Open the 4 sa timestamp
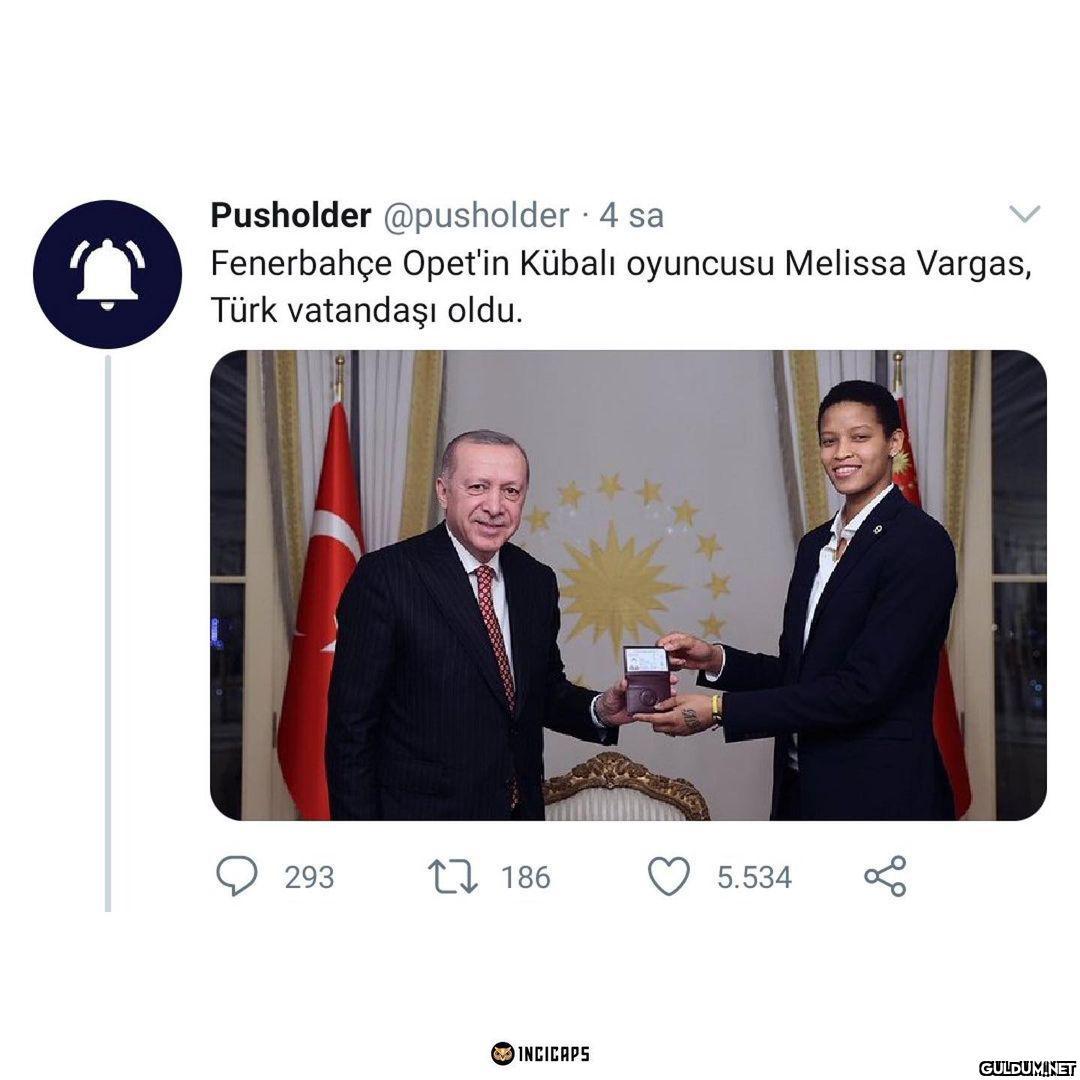1080x1080 pixels. 631,216
